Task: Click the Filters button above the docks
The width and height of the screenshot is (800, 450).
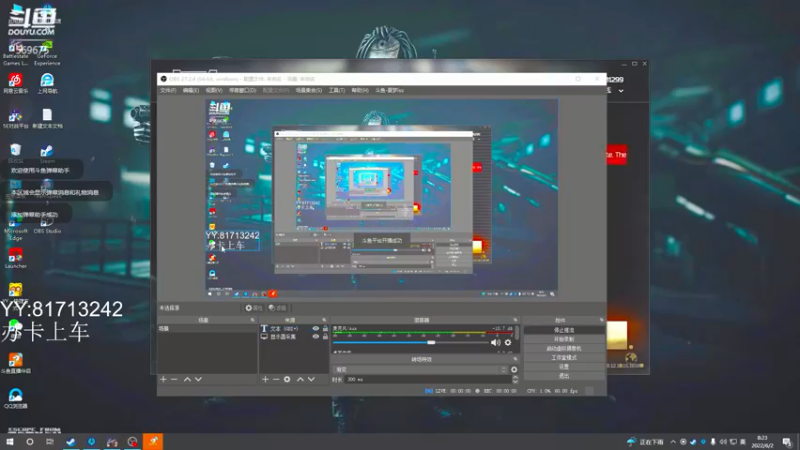Action: tap(278, 308)
